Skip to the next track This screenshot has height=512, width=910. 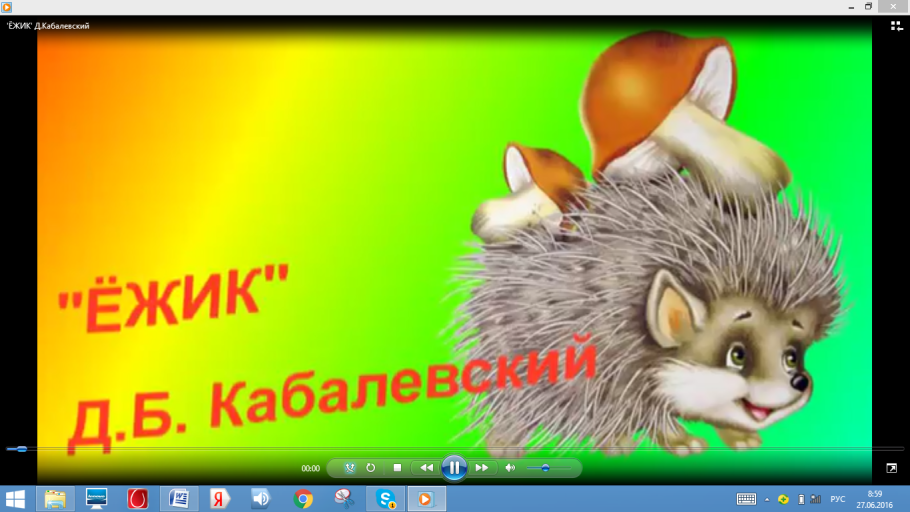coord(482,468)
